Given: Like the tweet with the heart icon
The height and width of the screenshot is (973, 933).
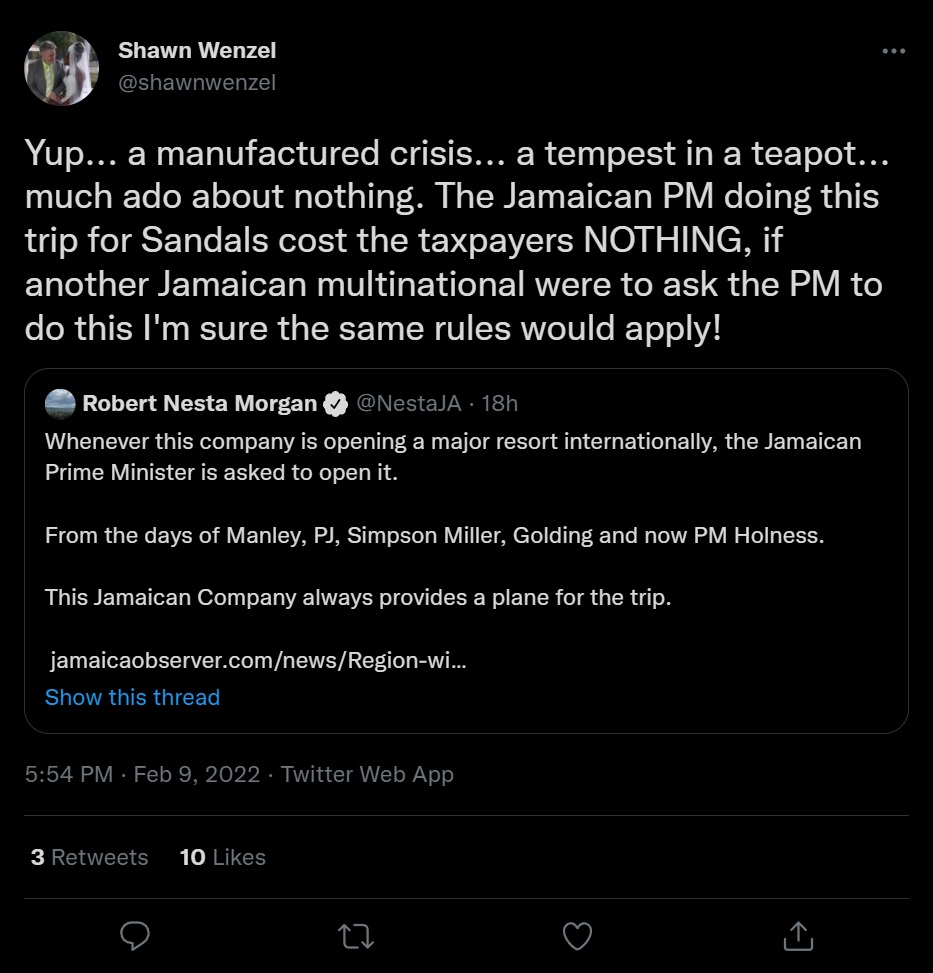Looking at the screenshot, I should point(577,935).
